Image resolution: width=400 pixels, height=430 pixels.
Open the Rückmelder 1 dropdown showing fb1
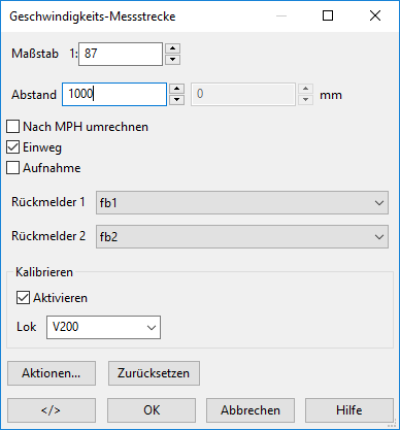[x=242, y=203]
